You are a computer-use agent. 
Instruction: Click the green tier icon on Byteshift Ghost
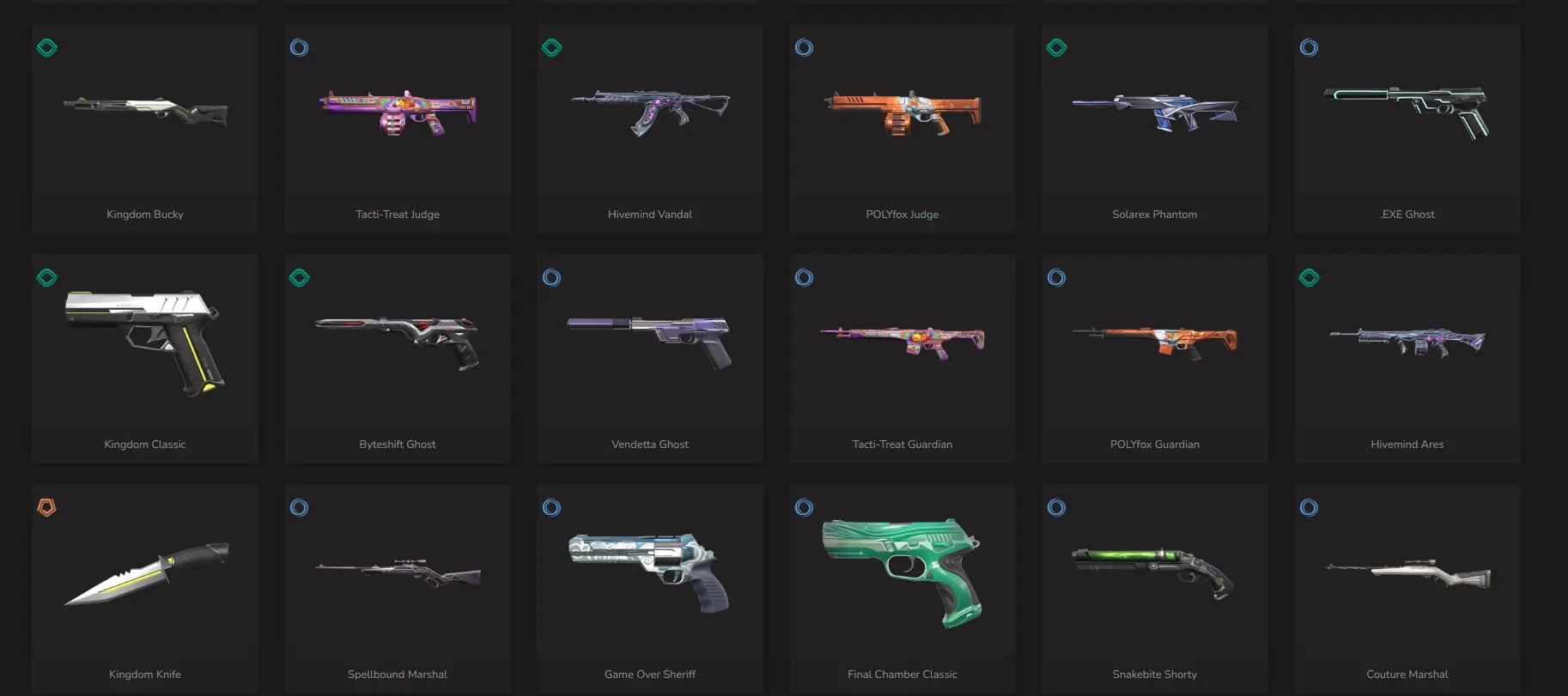click(x=299, y=278)
